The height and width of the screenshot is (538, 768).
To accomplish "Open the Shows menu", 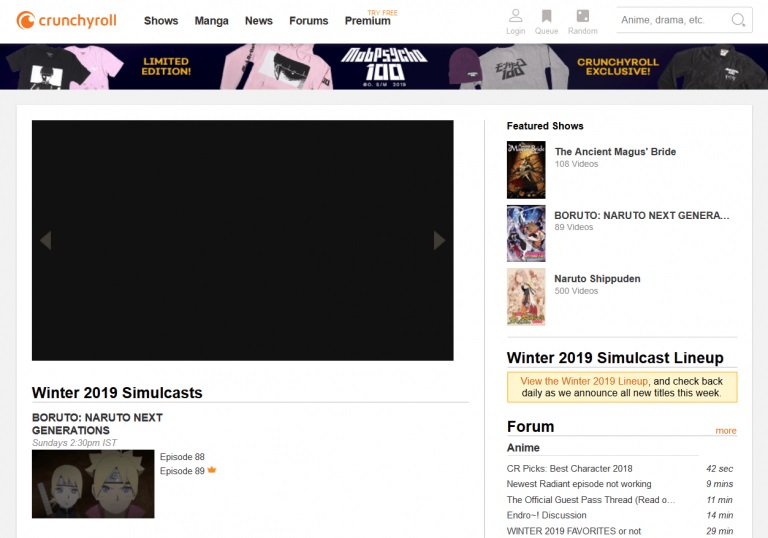I will [161, 21].
